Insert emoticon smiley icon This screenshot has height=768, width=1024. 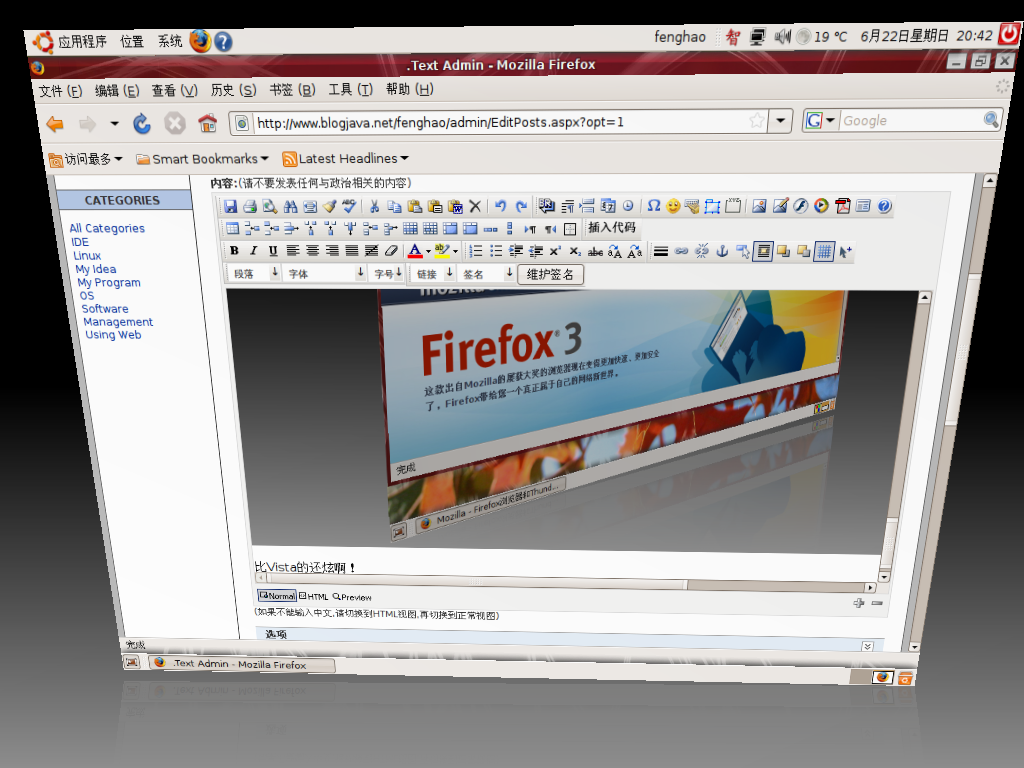click(x=673, y=206)
